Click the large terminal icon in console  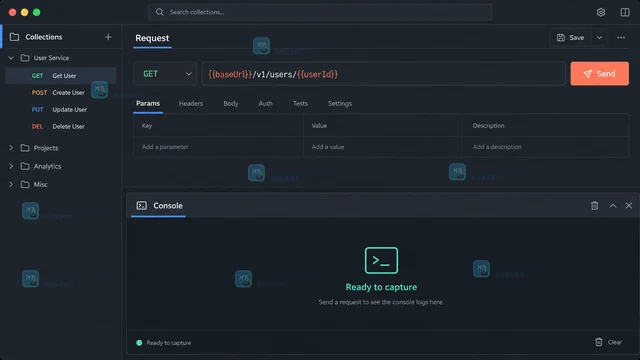[381, 260]
